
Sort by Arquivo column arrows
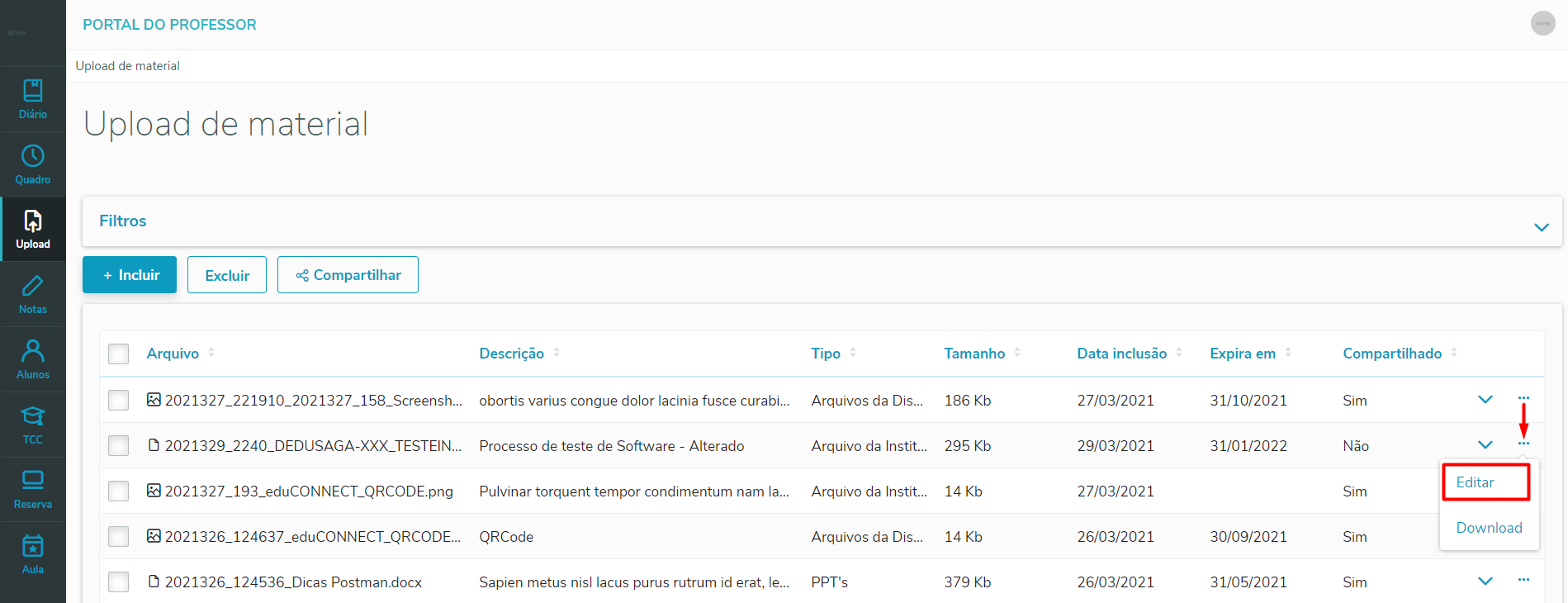(211, 353)
